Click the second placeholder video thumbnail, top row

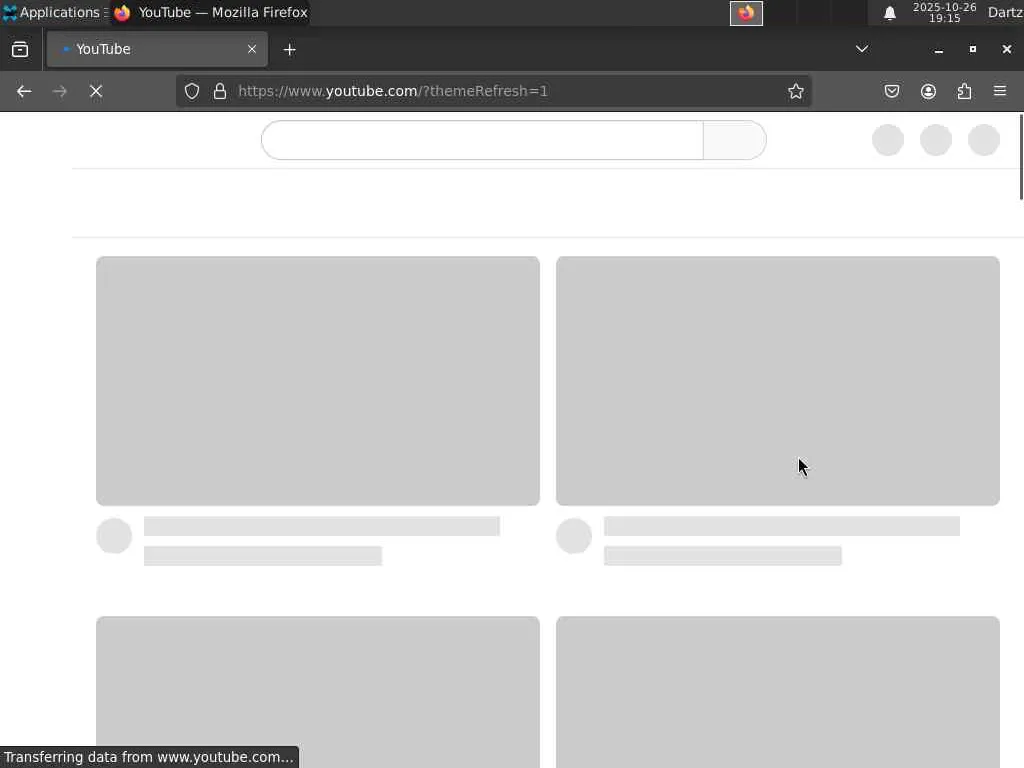click(x=778, y=381)
